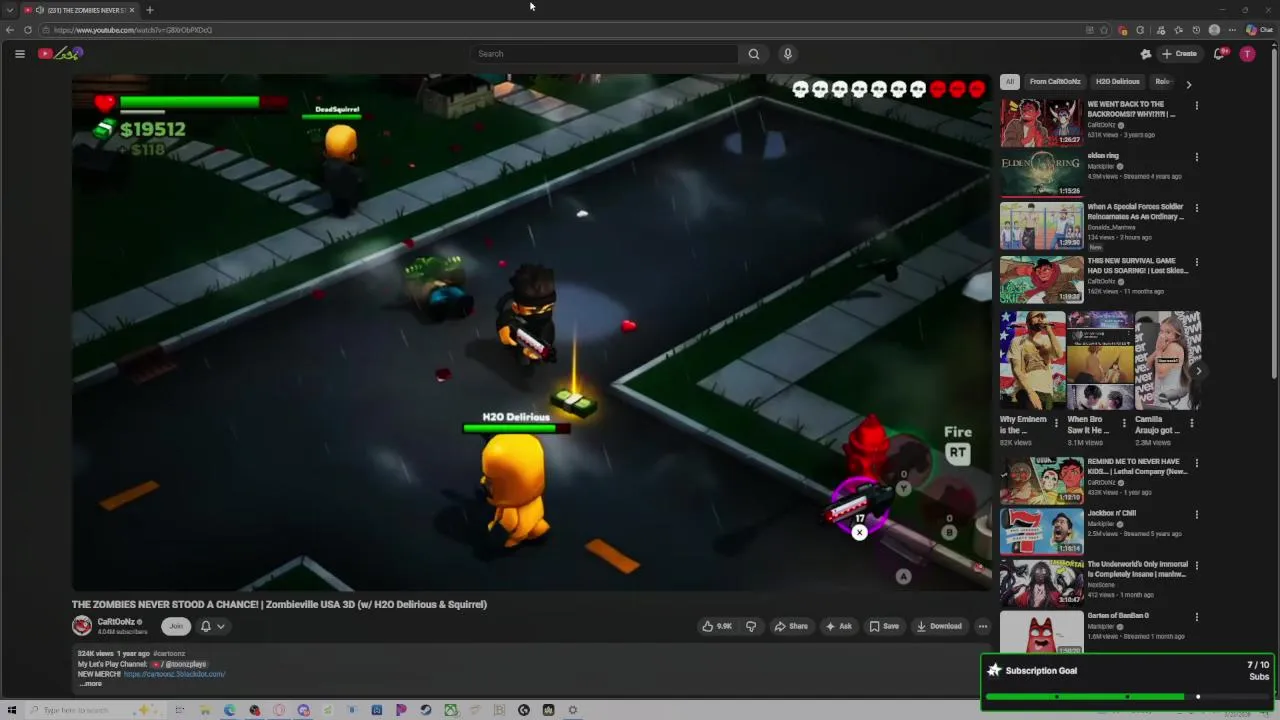Close the YouTube browser tab
This screenshot has height=720, width=1280.
point(131,10)
